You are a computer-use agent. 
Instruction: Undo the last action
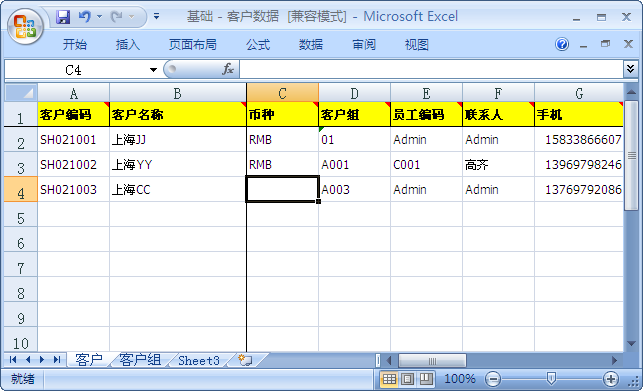point(84,17)
